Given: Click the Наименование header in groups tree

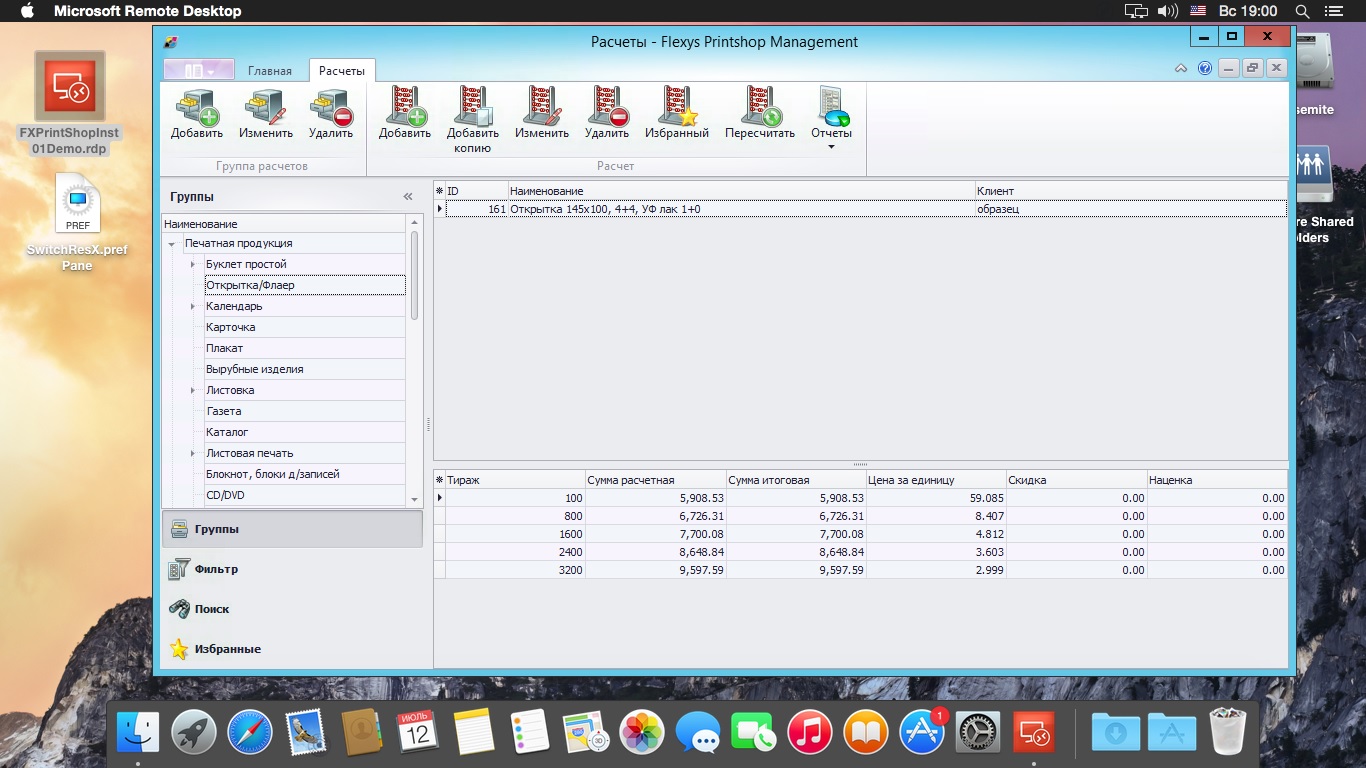Looking at the screenshot, I should [284, 224].
